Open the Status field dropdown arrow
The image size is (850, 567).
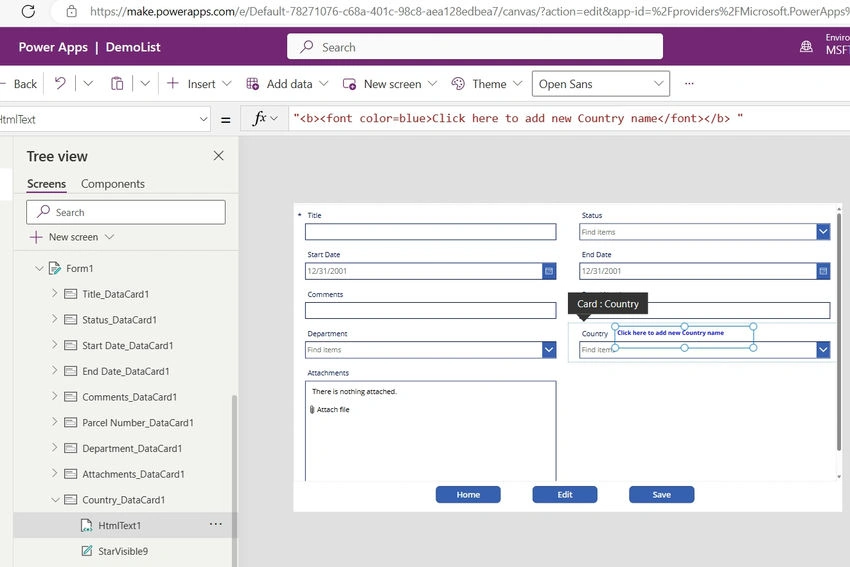pyautogui.click(x=823, y=232)
